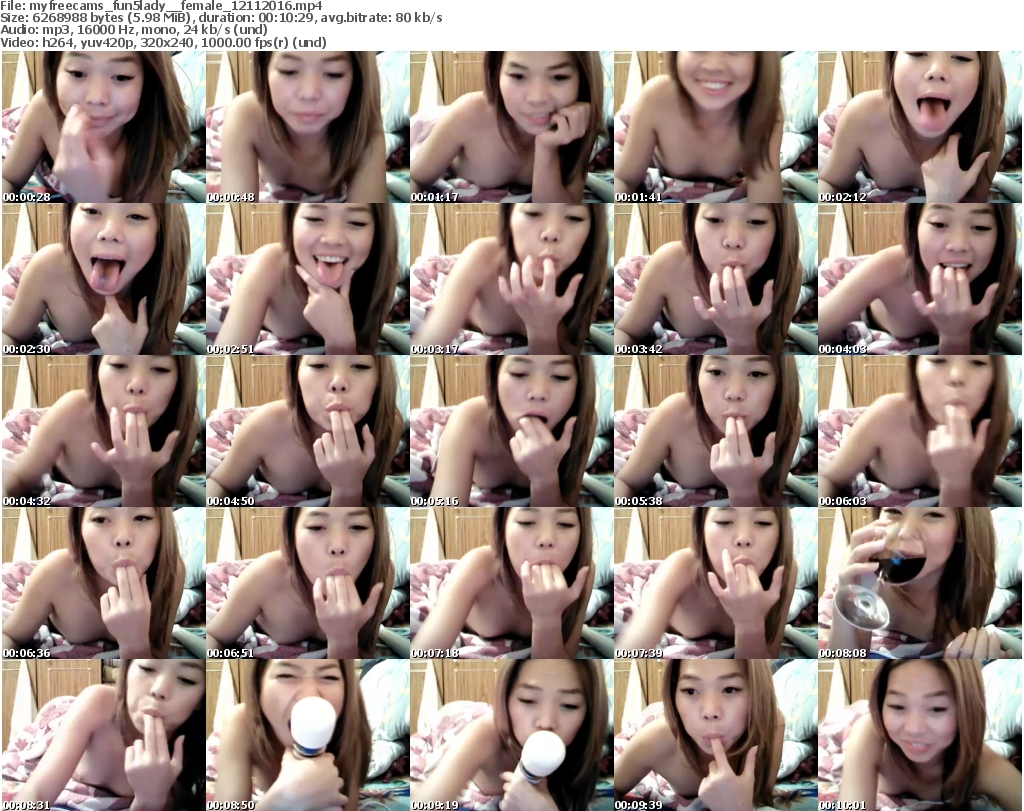Click the 'Audio: mp3, 16000 Hz' line
The image size is (1024, 811).
pos(134,30)
